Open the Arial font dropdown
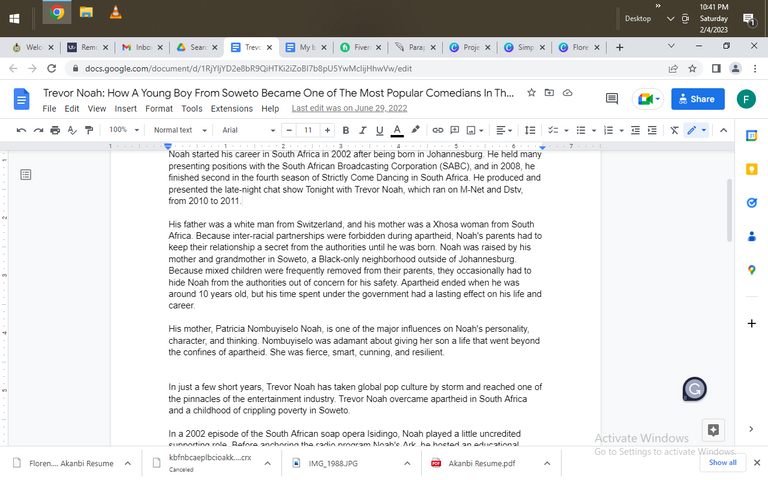Screen dimensions: 768x480 248,130
